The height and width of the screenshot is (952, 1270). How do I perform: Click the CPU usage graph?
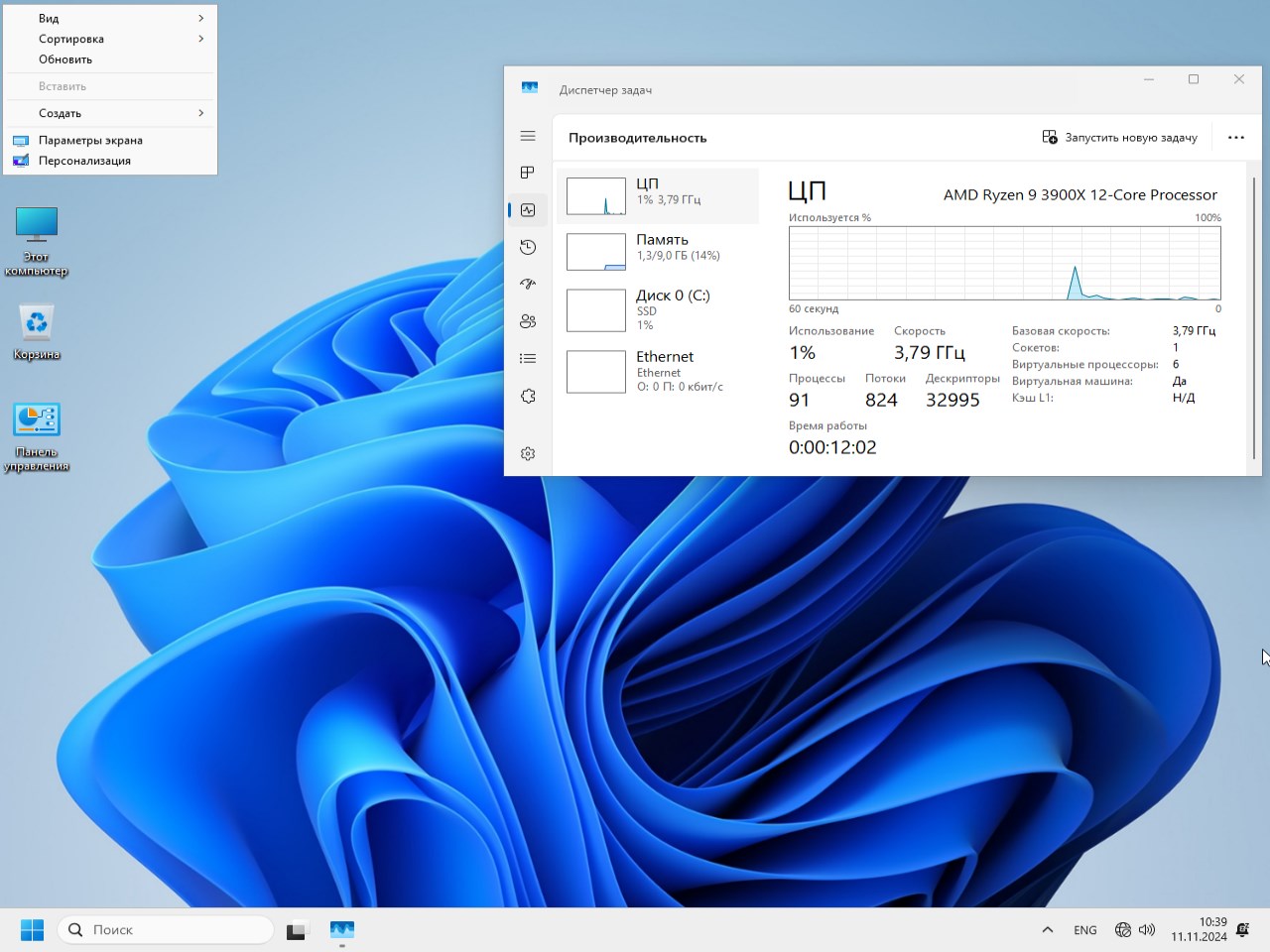1004,263
